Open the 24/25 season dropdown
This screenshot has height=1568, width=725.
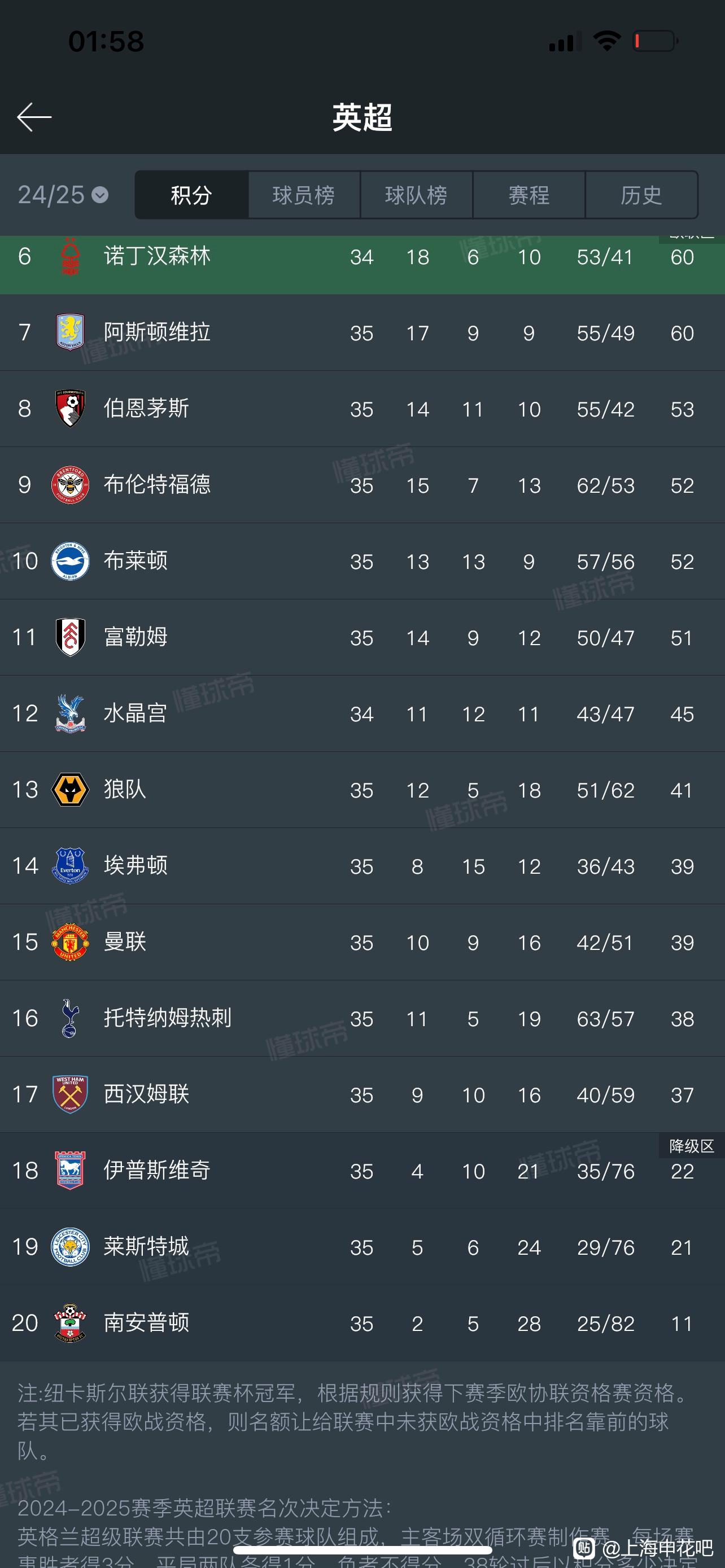63,195
